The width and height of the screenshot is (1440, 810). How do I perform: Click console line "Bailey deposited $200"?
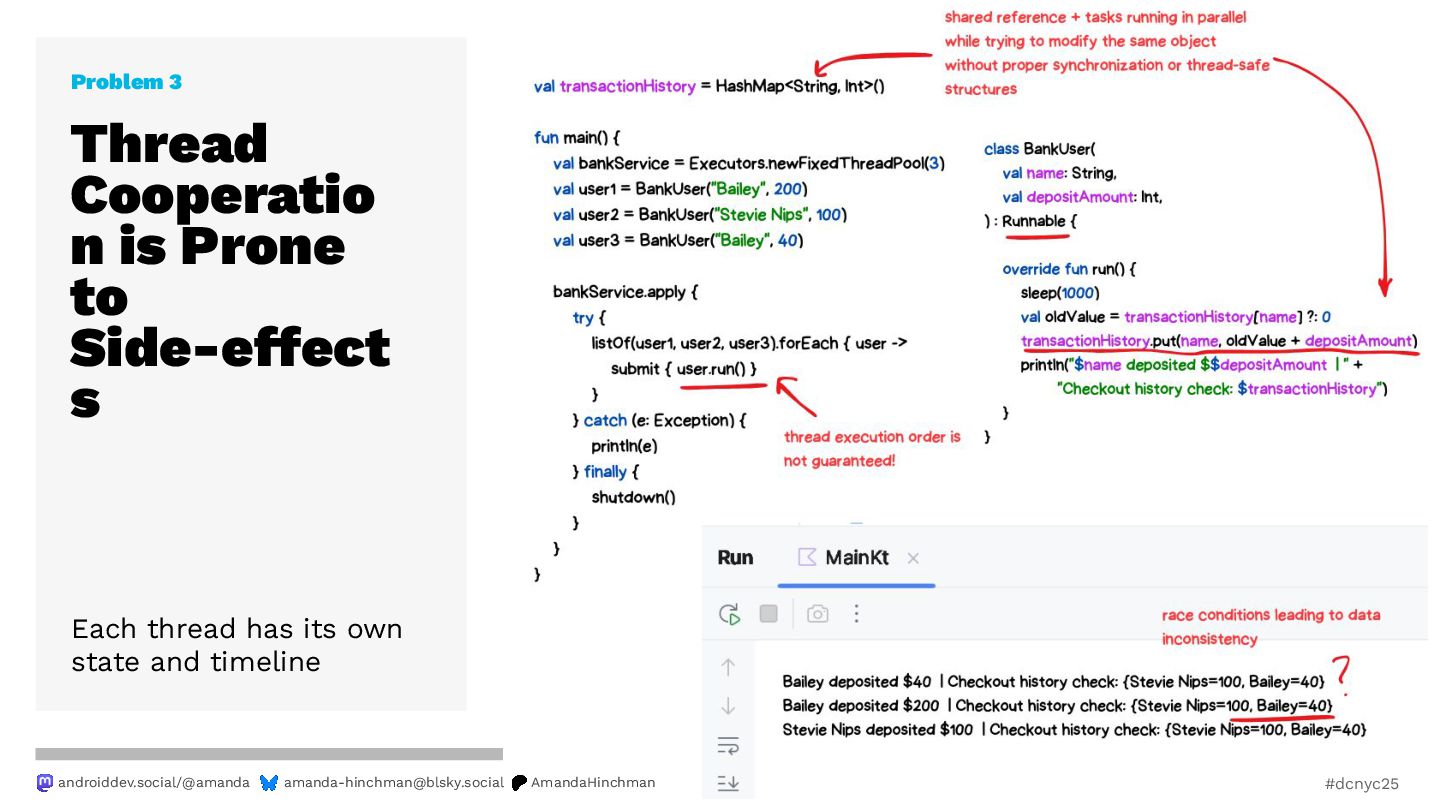pyautogui.click(x=1058, y=706)
